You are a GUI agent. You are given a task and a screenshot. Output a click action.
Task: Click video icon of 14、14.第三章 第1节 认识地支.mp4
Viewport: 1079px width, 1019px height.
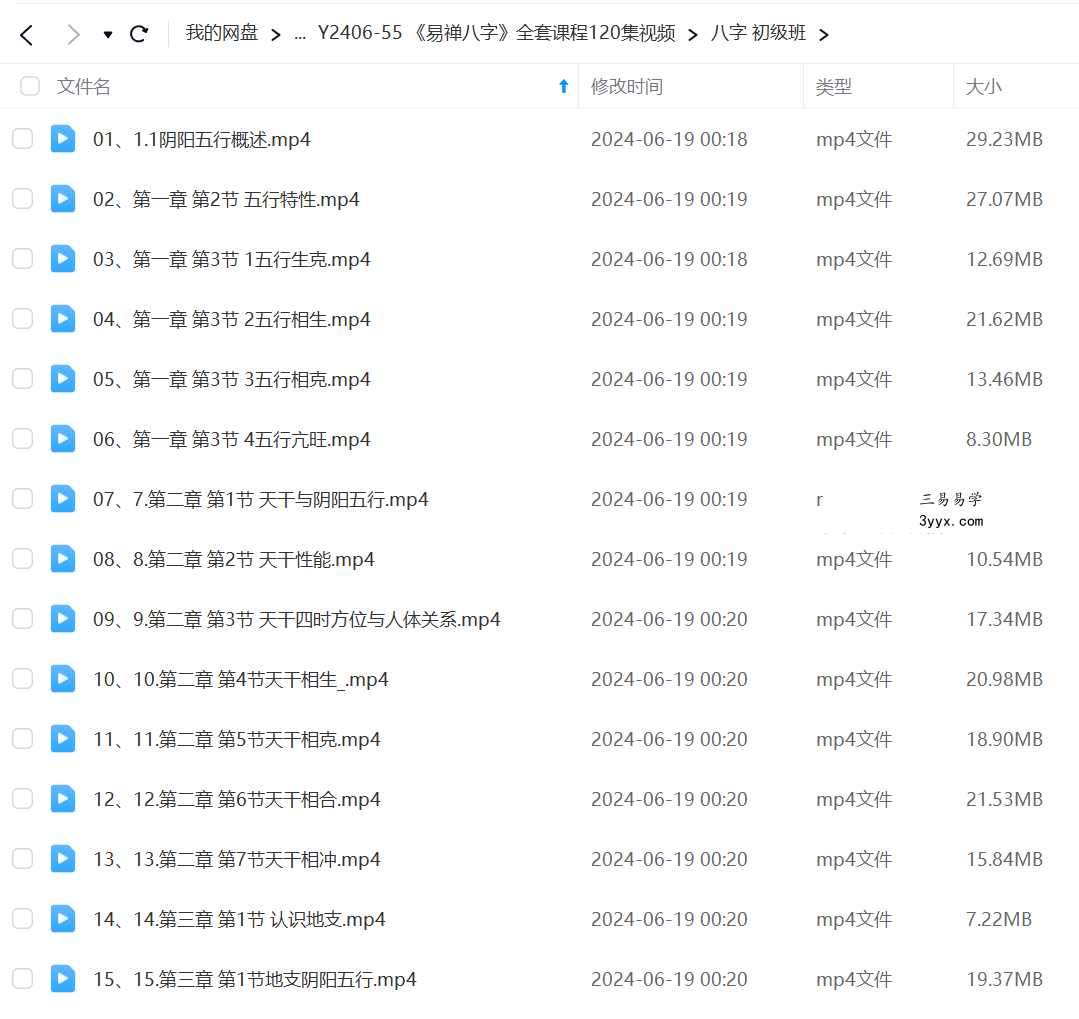pyautogui.click(x=63, y=919)
